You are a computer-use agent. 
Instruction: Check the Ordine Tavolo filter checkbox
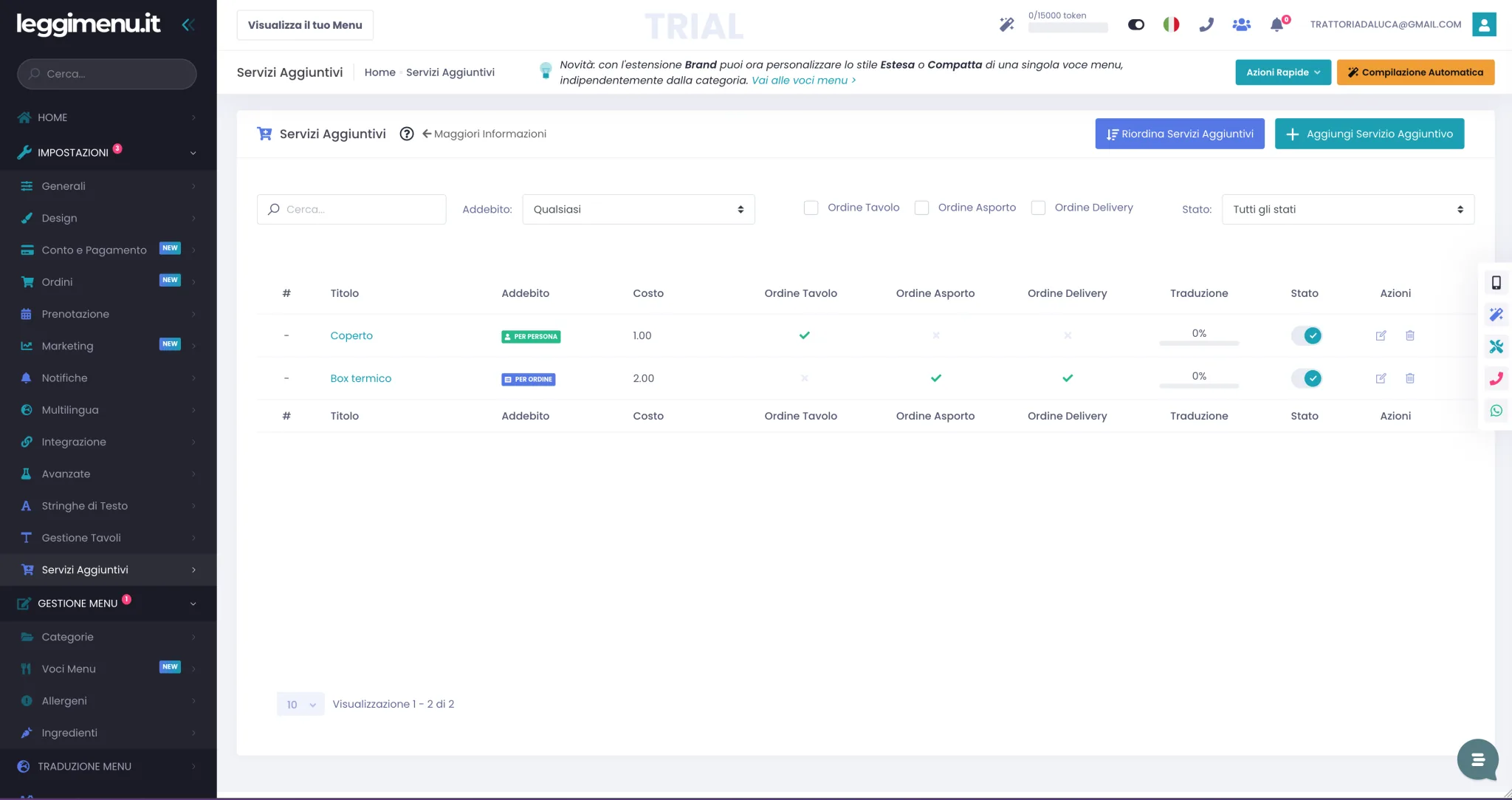click(811, 208)
